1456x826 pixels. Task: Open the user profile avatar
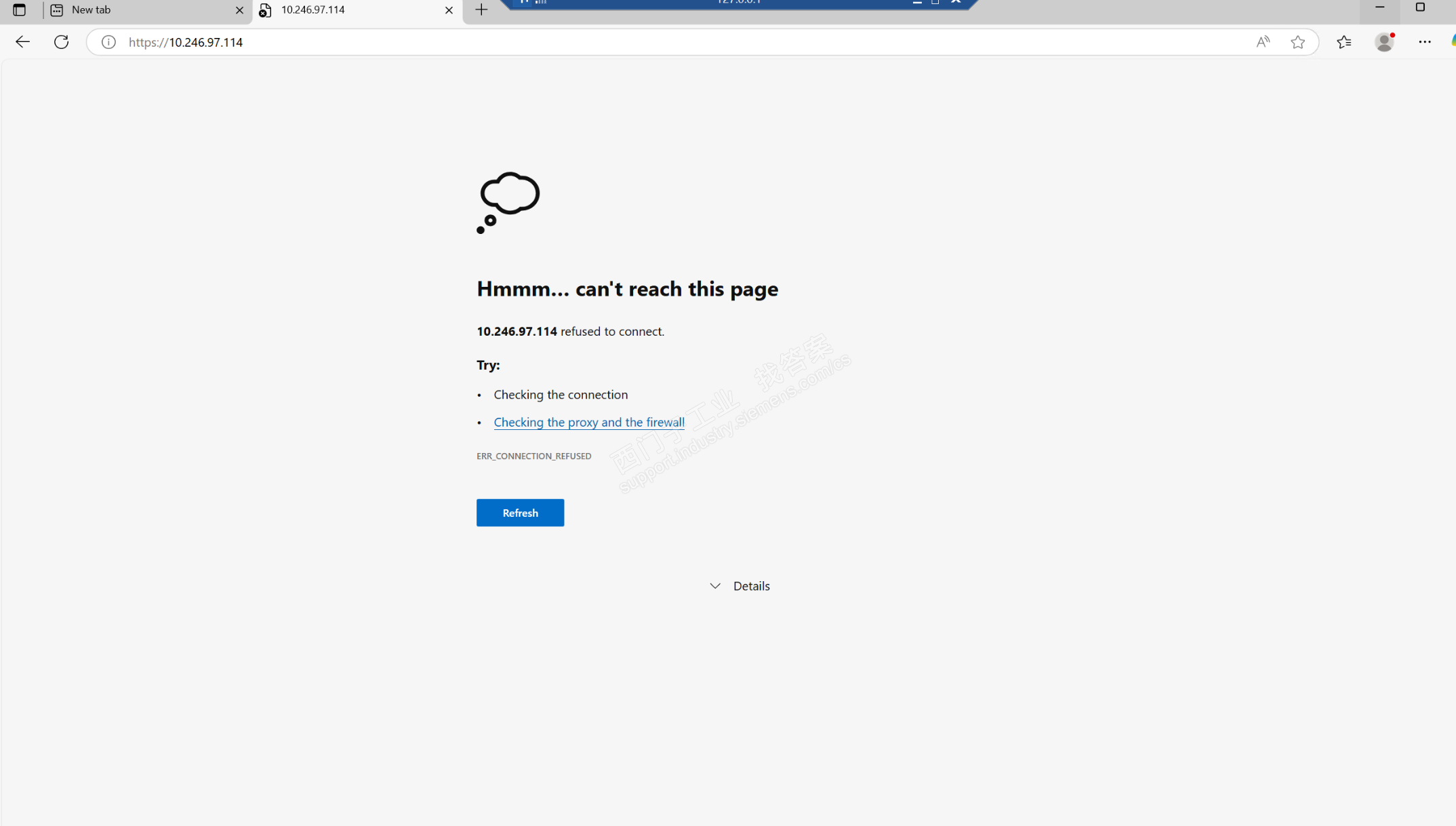click(x=1384, y=42)
